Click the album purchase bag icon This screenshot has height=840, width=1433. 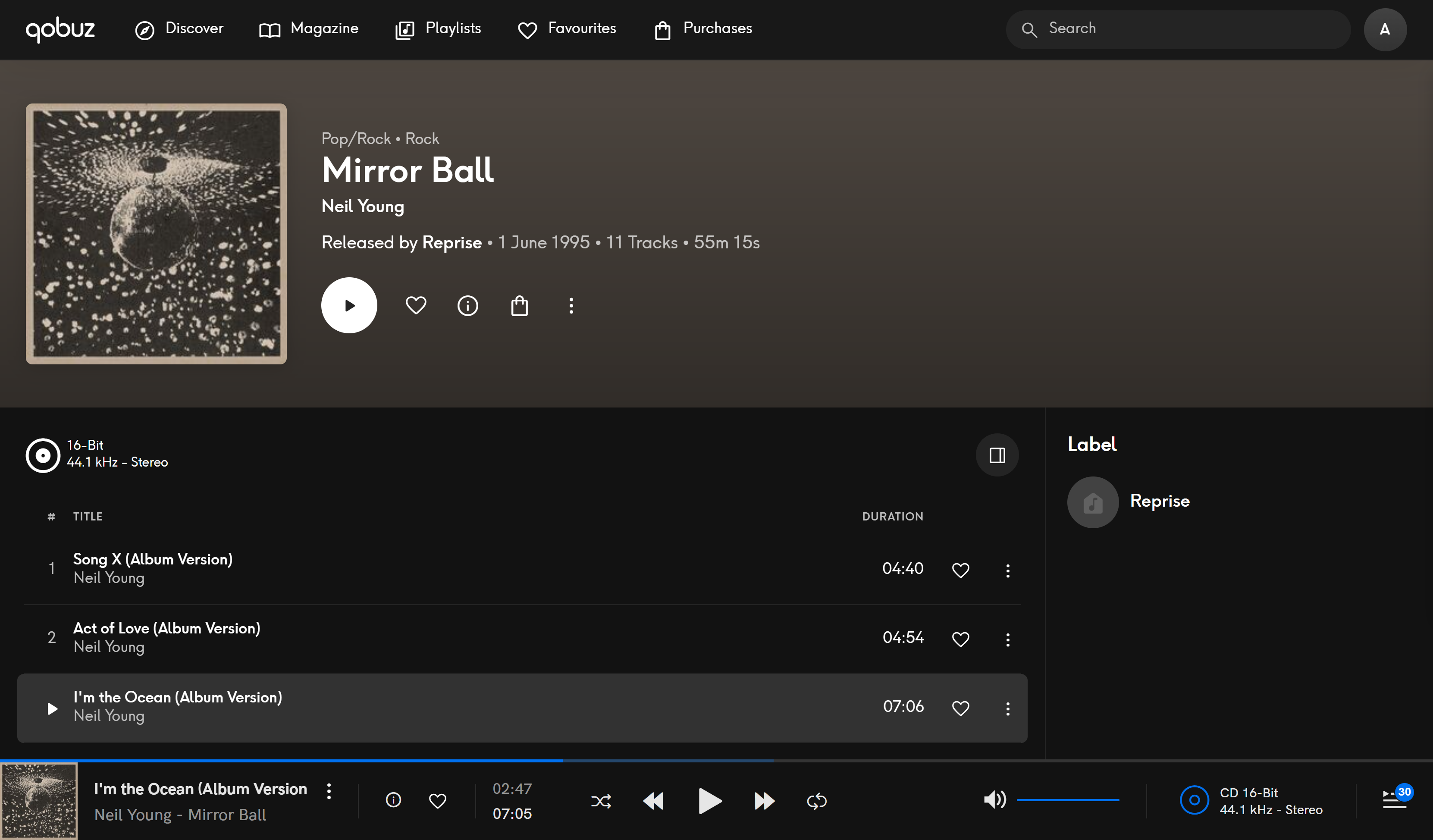coord(520,305)
